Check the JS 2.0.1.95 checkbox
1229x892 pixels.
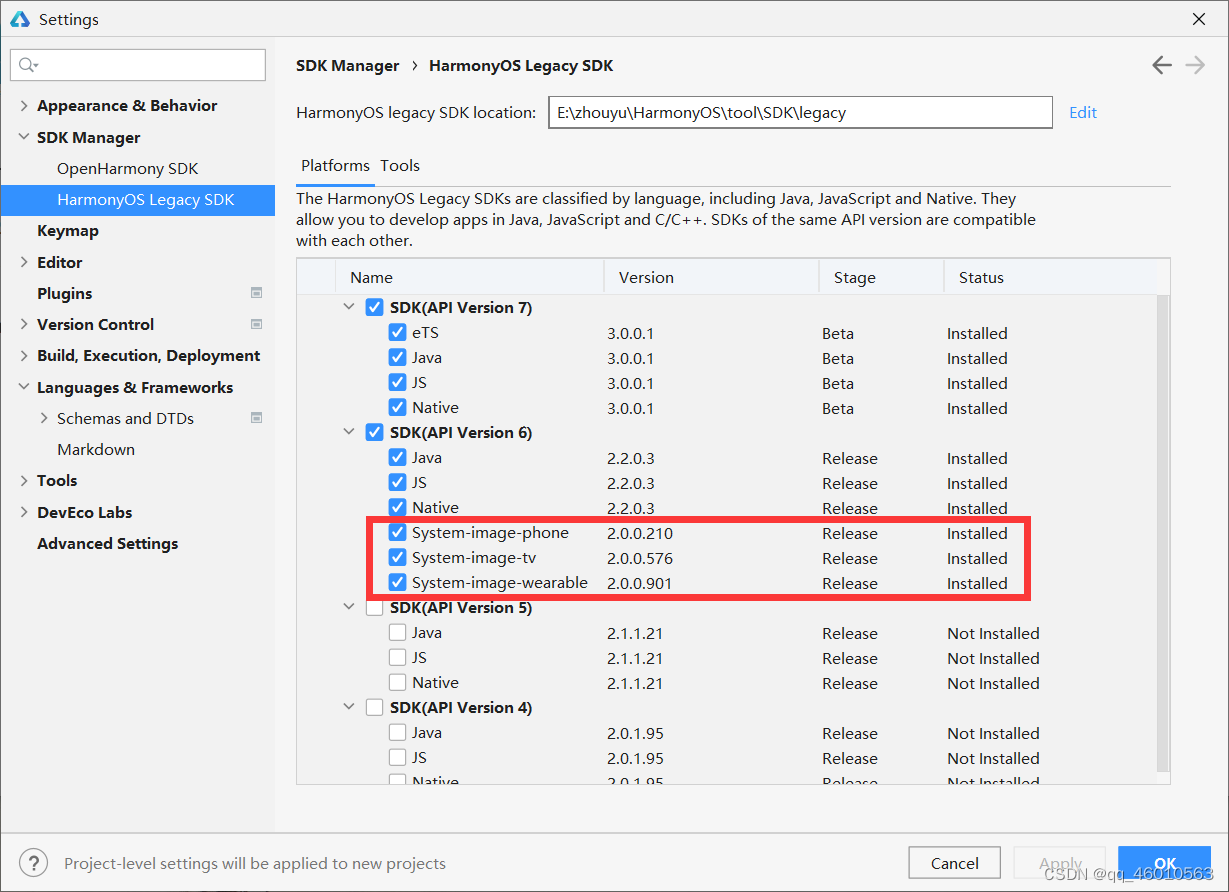(397, 758)
